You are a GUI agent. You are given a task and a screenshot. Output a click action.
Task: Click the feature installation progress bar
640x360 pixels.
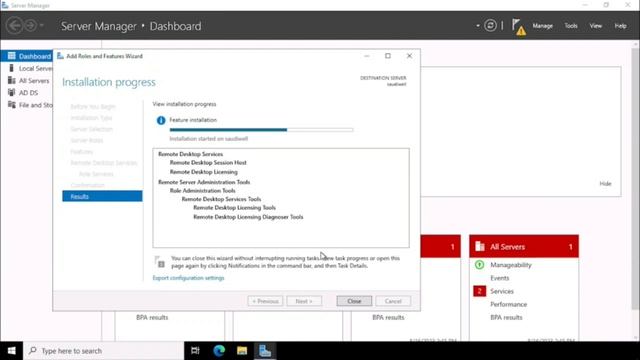pyautogui.click(x=261, y=130)
